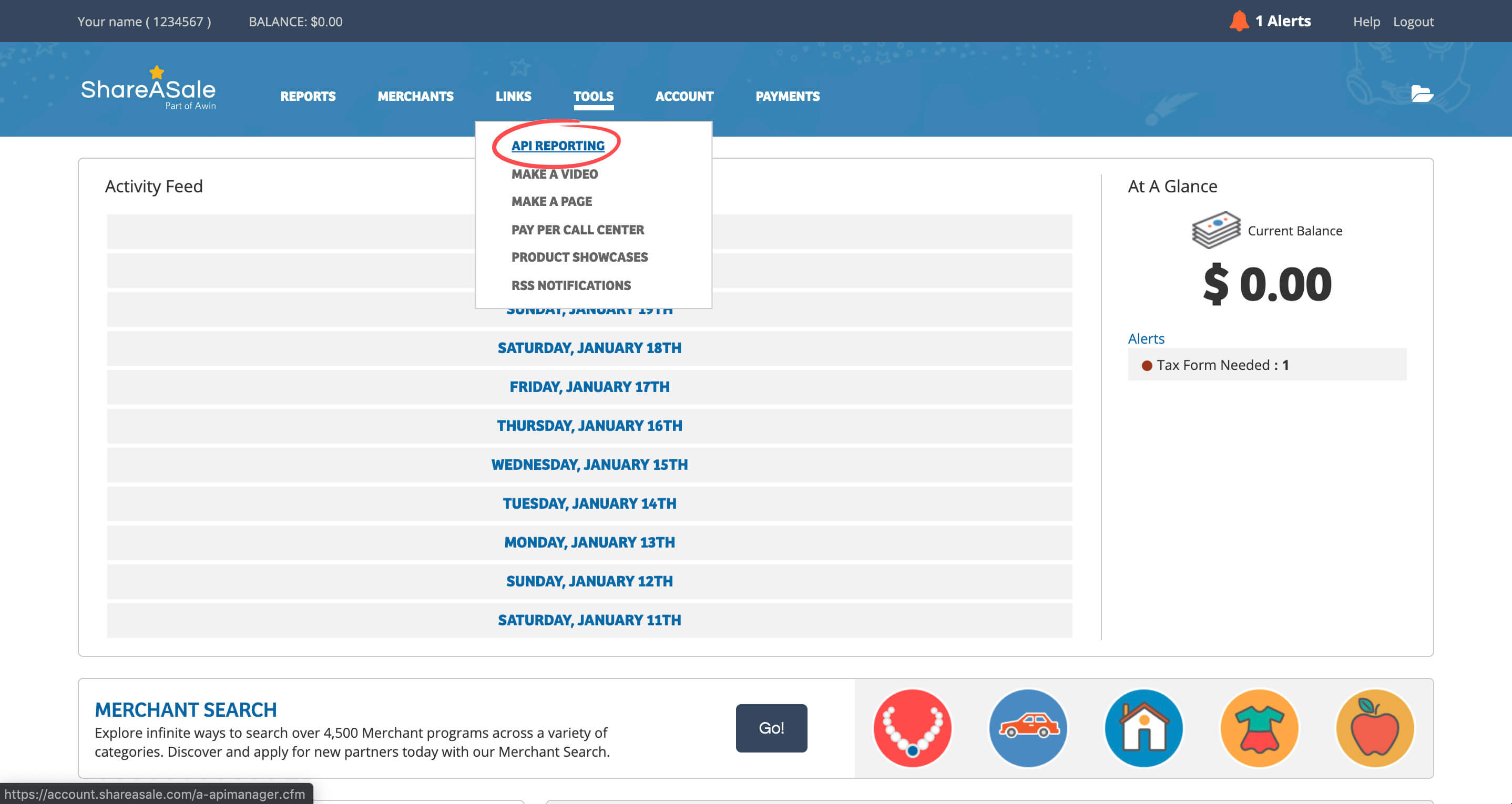
Task: Click the $ 0.00 balance amount
Action: (x=1267, y=284)
